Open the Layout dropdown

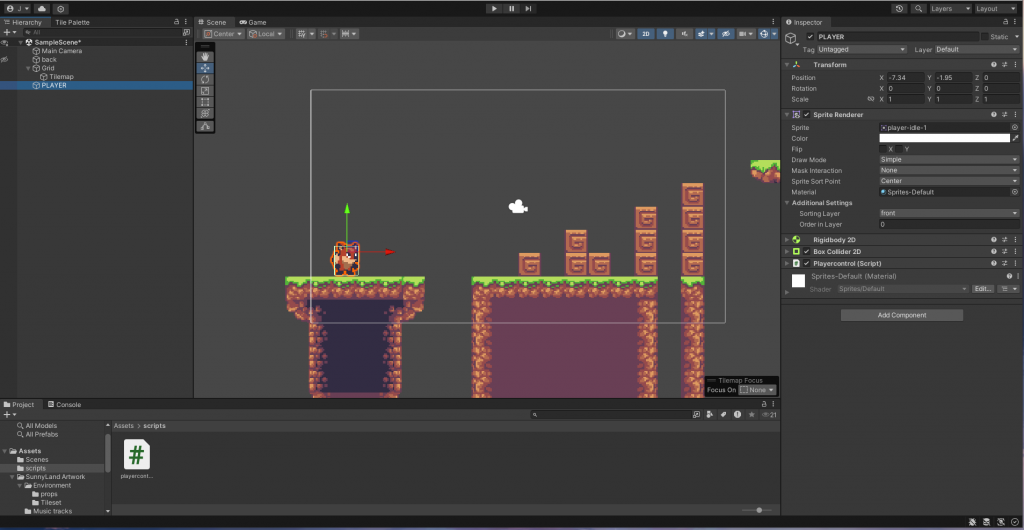995,8
